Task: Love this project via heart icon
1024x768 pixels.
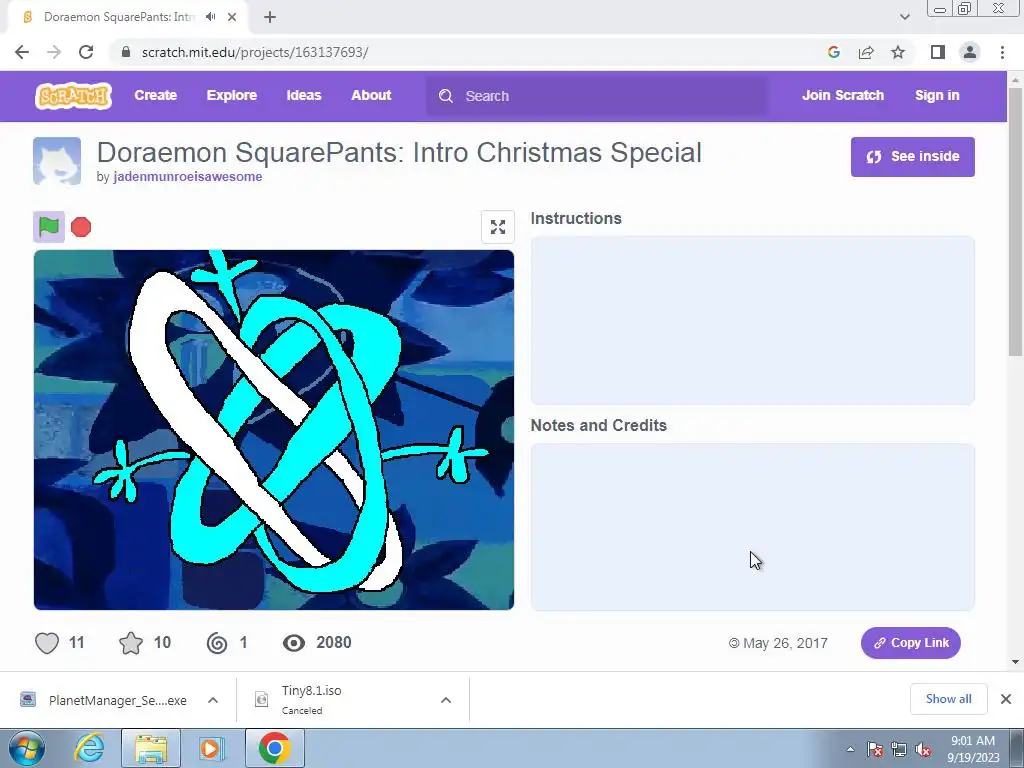Action: [47, 643]
